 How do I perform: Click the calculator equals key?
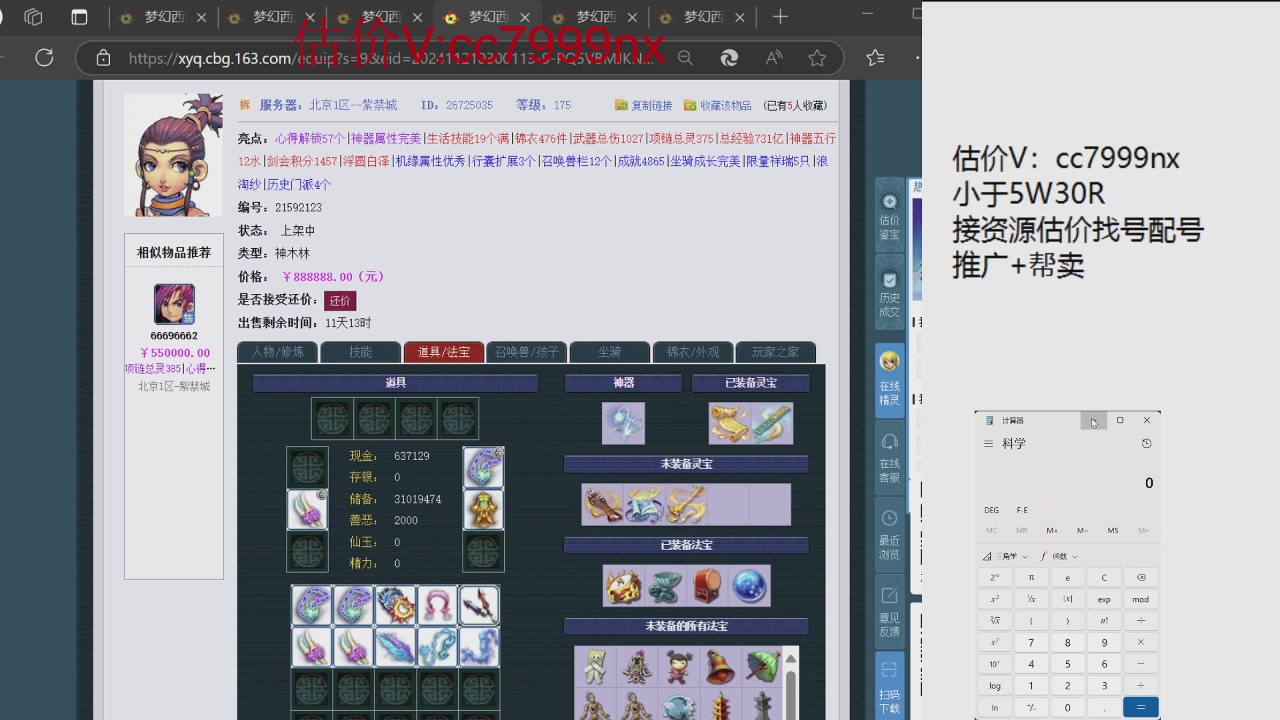(x=1141, y=707)
